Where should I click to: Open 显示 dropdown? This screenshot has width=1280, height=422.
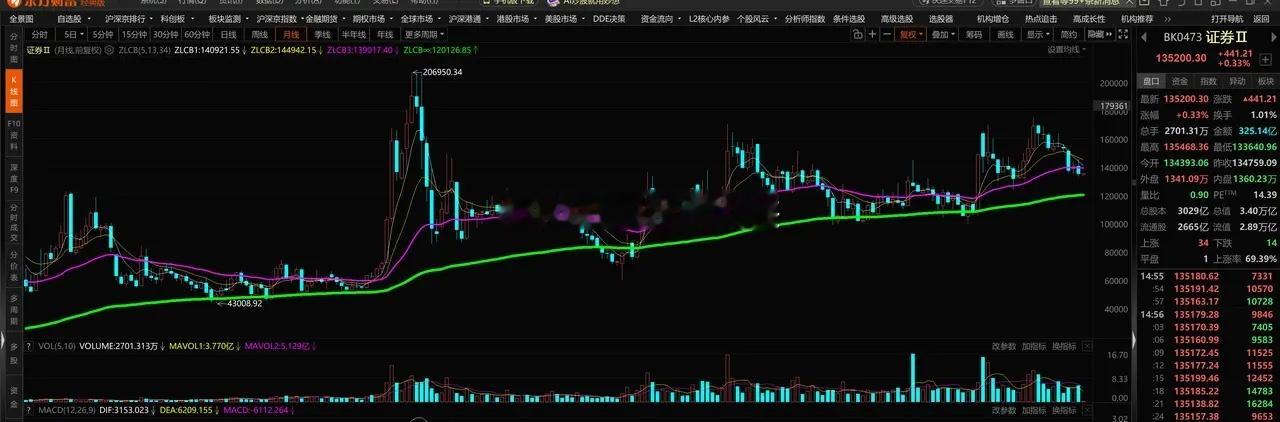pyautogui.click(x=1036, y=34)
